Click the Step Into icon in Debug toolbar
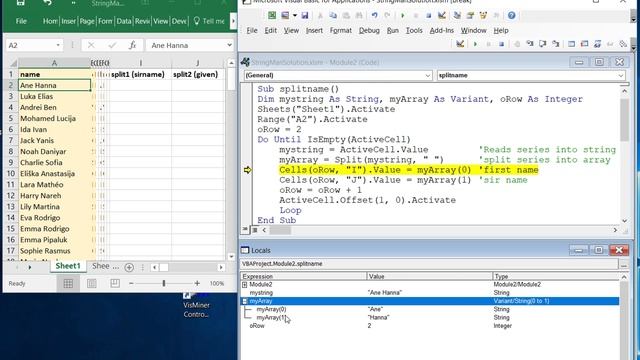Viewport: 640px width, 360px height. [530, 44]
